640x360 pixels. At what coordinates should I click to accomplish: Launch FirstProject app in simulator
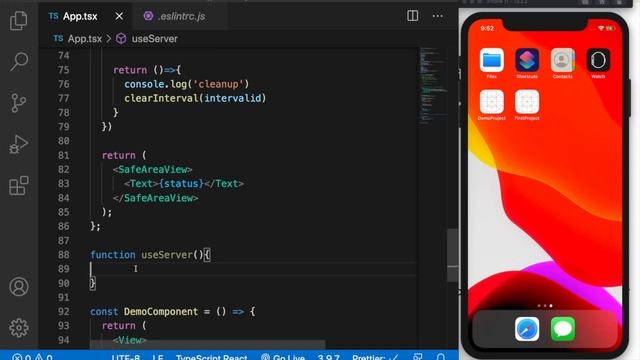coord(527,102)
